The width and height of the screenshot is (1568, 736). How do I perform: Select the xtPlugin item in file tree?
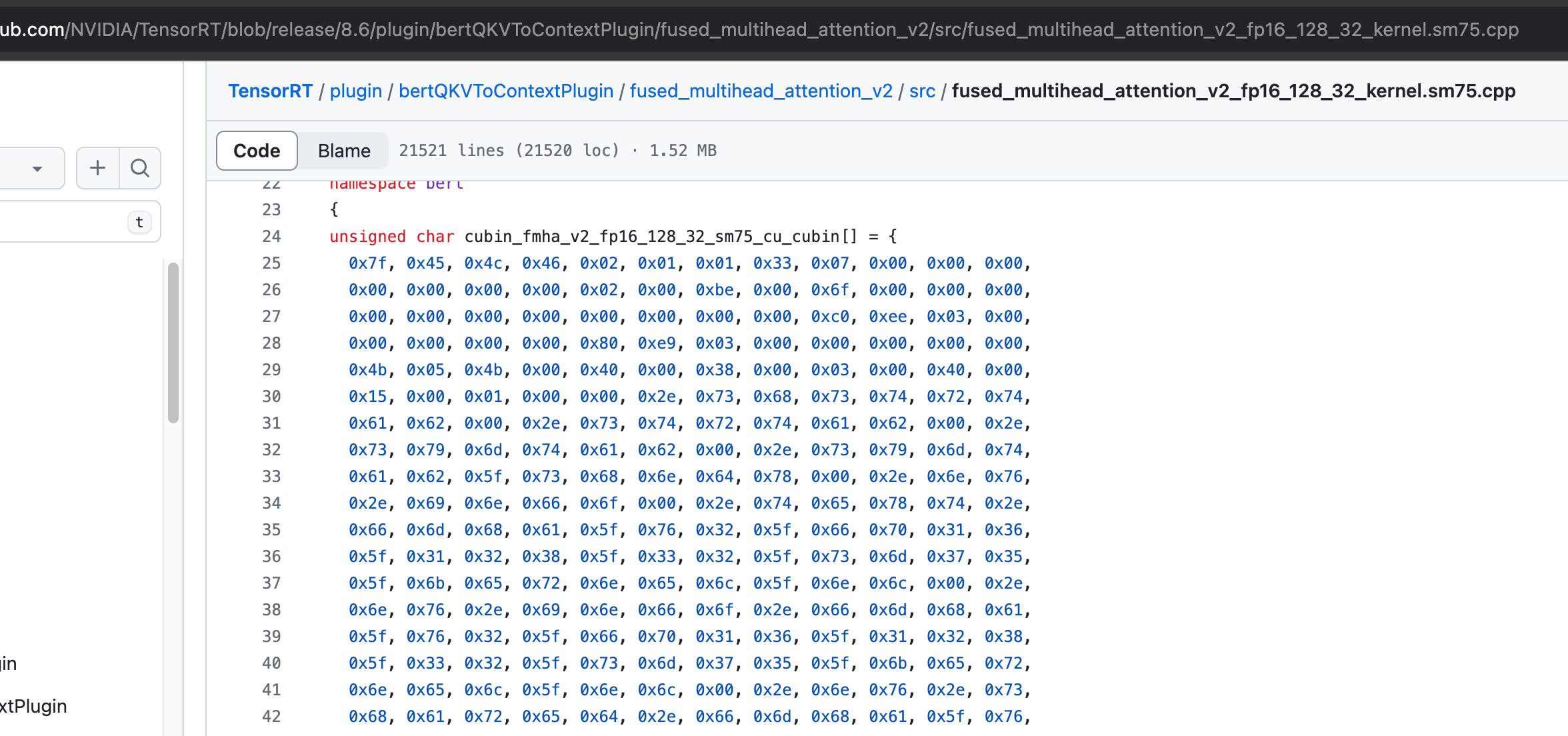point(33,706)
